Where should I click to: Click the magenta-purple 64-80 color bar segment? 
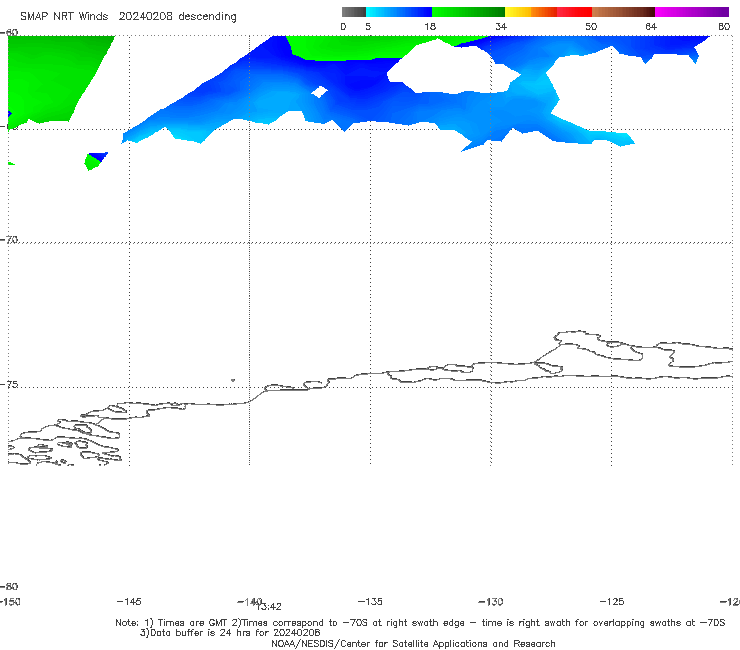[x=692, y=12]
